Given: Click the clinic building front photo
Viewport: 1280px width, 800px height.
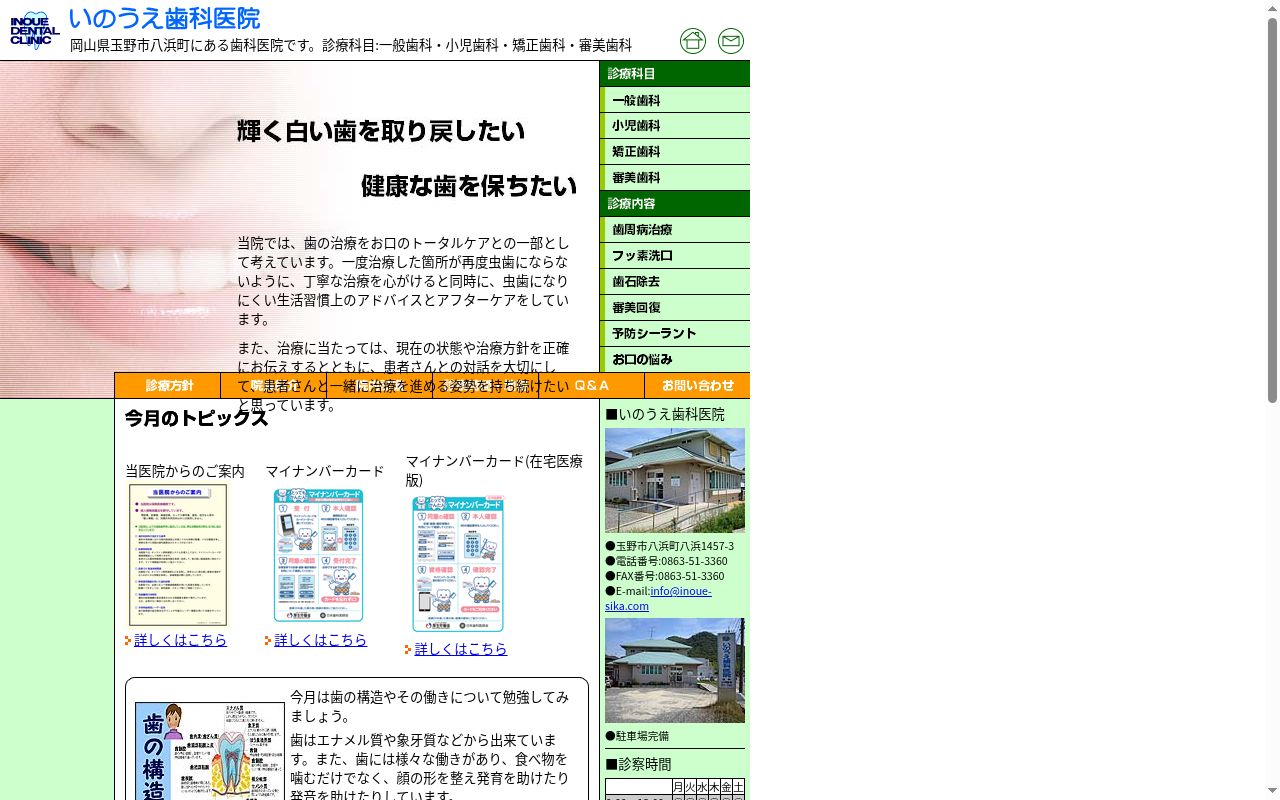Looking at the screenshot, I should (675, 481).
